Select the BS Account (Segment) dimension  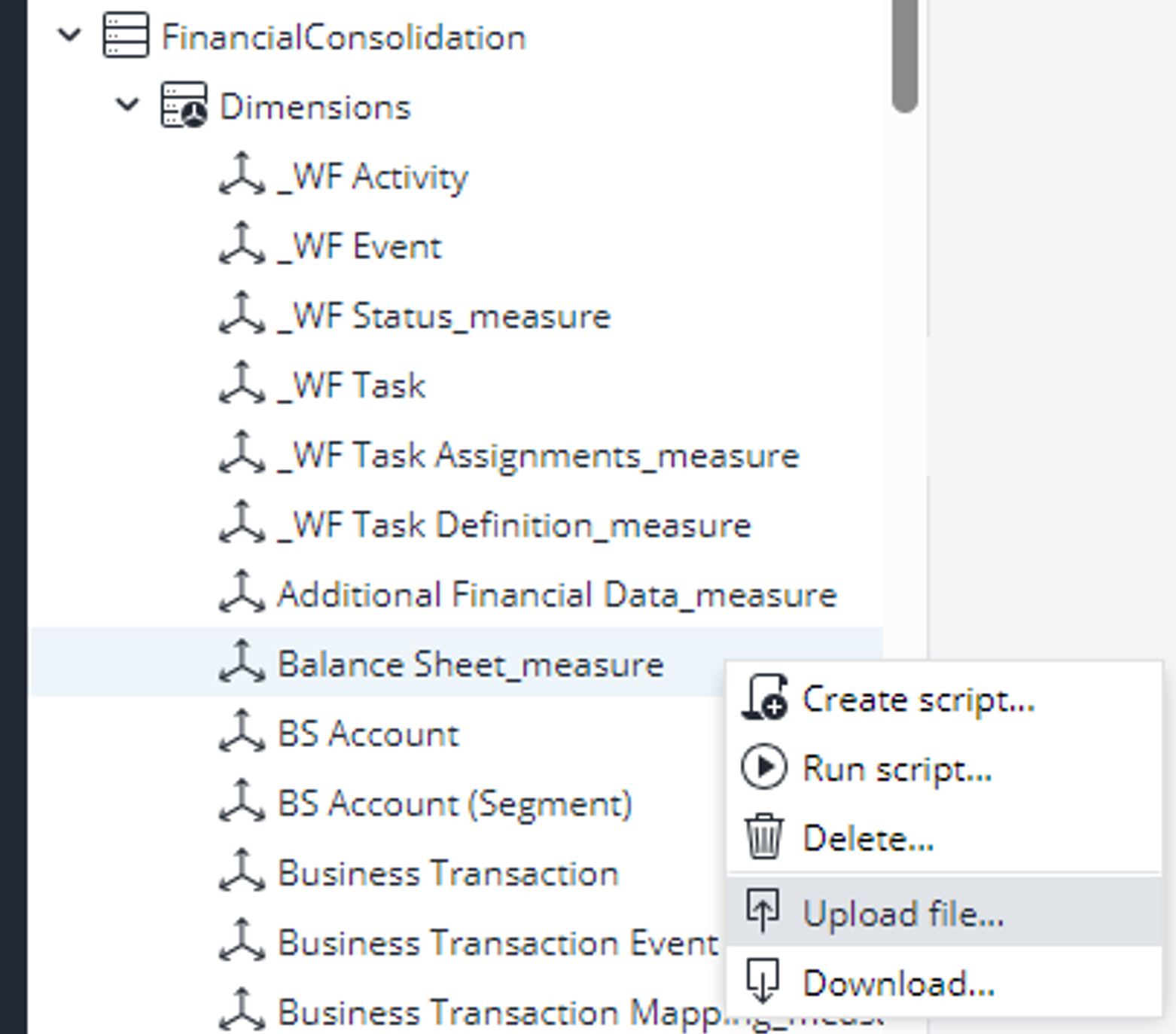(455, 804)
